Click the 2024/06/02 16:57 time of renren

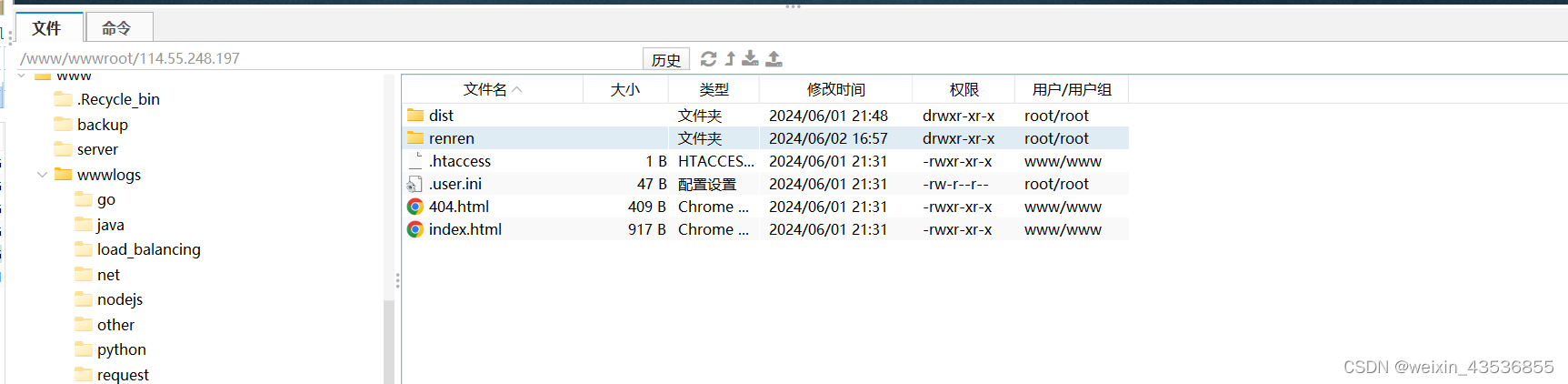(828, 138)
